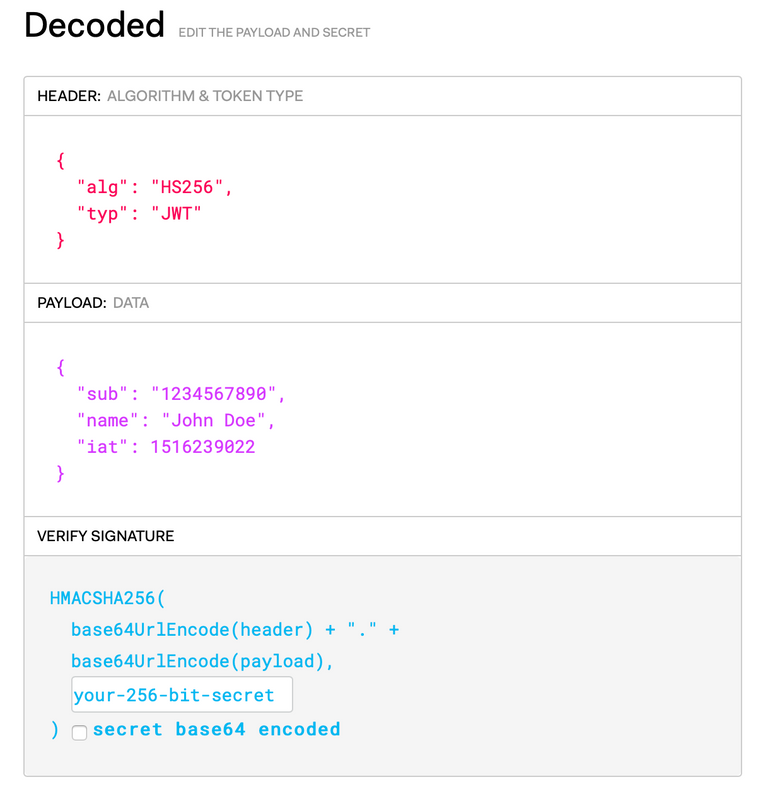
Task: Click the "sub": "1234567890" payload line
Action: click(x=181, y=394)
